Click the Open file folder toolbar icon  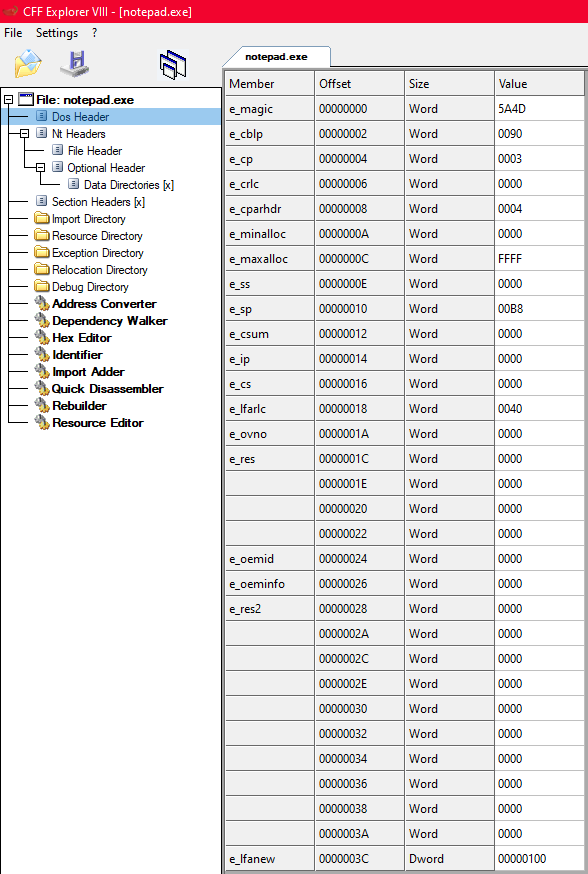point(28,64)
